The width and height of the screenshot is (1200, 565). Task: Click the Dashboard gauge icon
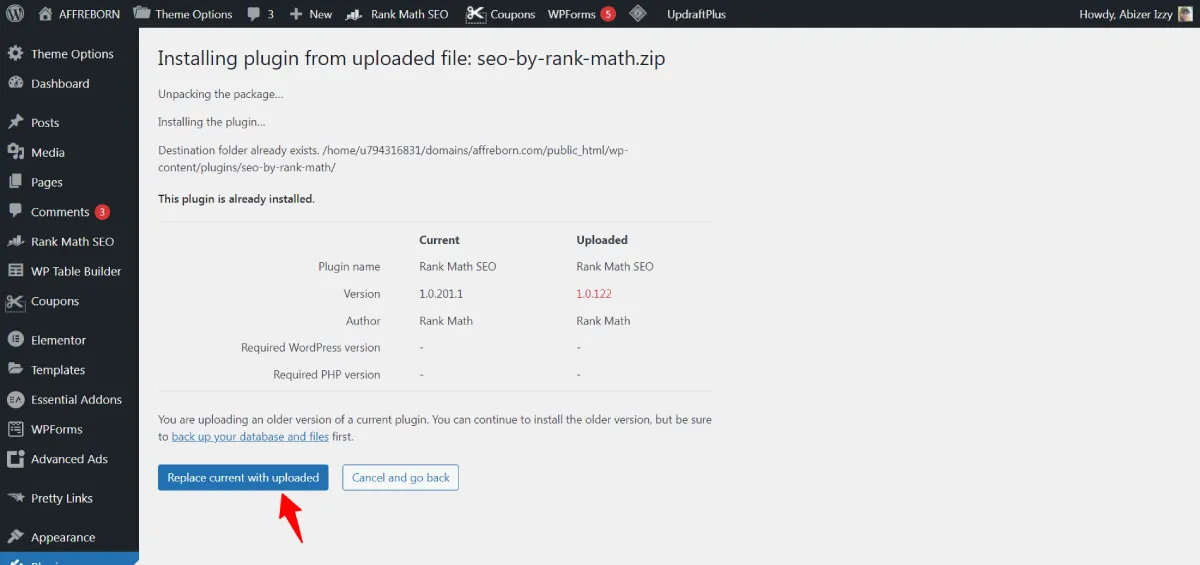click(x=15, y=84)
